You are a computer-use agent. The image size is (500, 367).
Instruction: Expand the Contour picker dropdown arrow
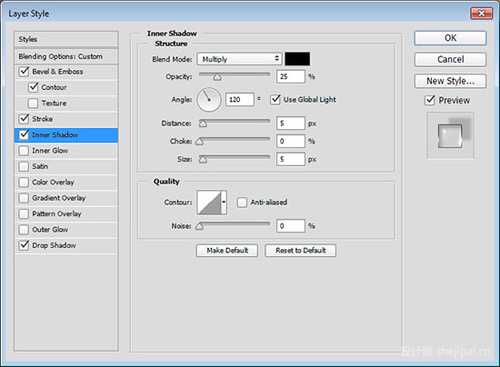point(224,202)
